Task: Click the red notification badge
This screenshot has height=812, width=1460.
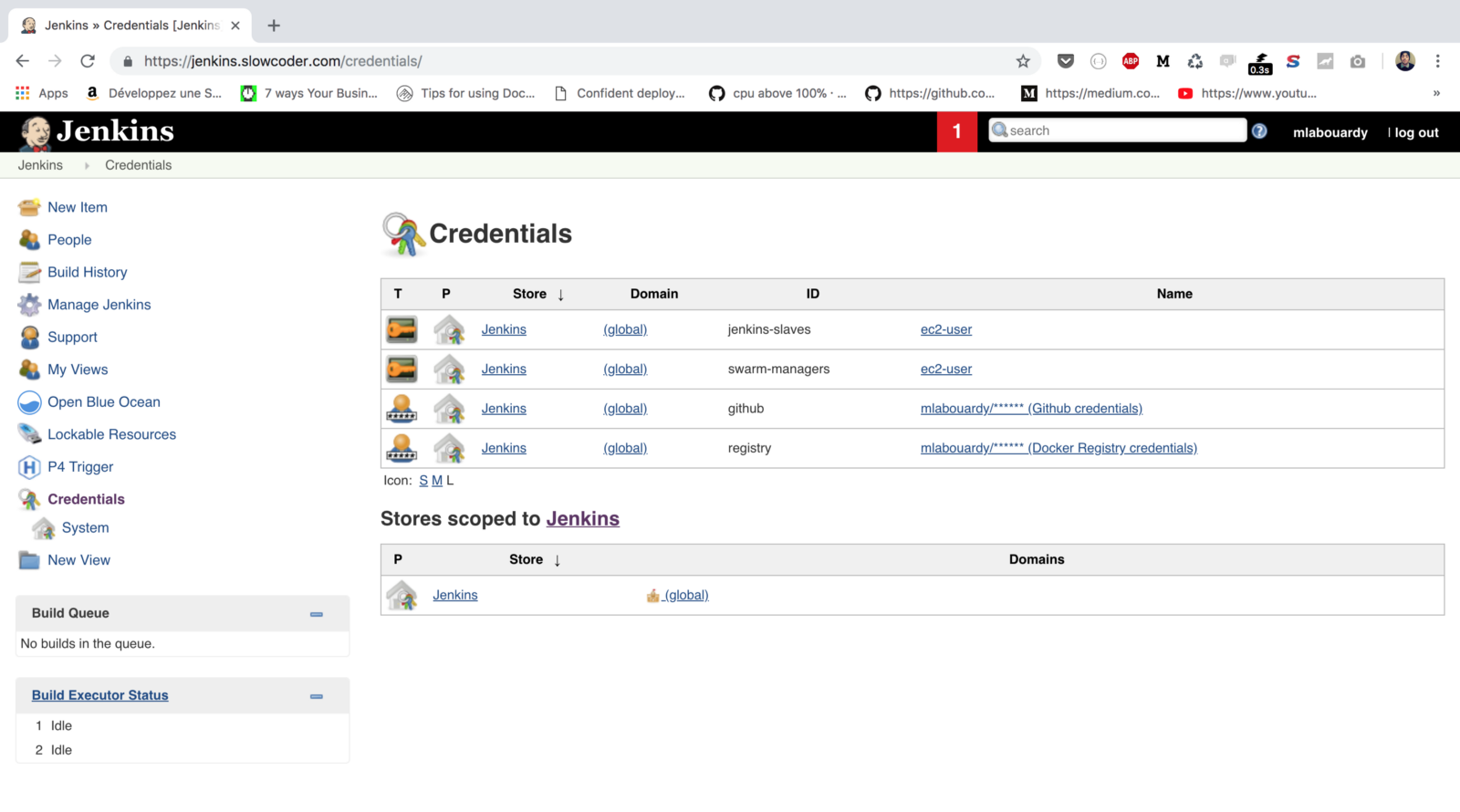Action: point(956,131)
